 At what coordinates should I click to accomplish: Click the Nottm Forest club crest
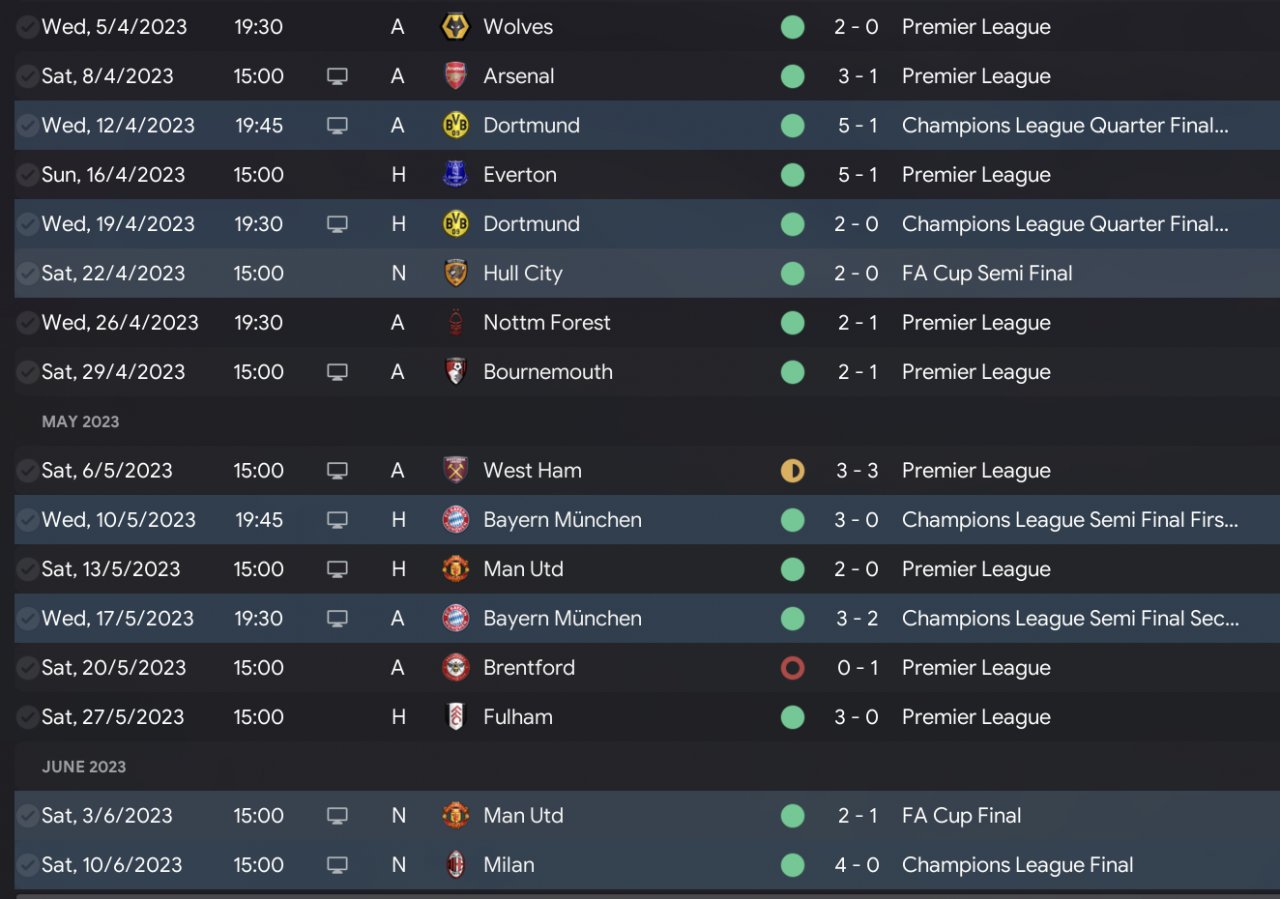(455, 322)
